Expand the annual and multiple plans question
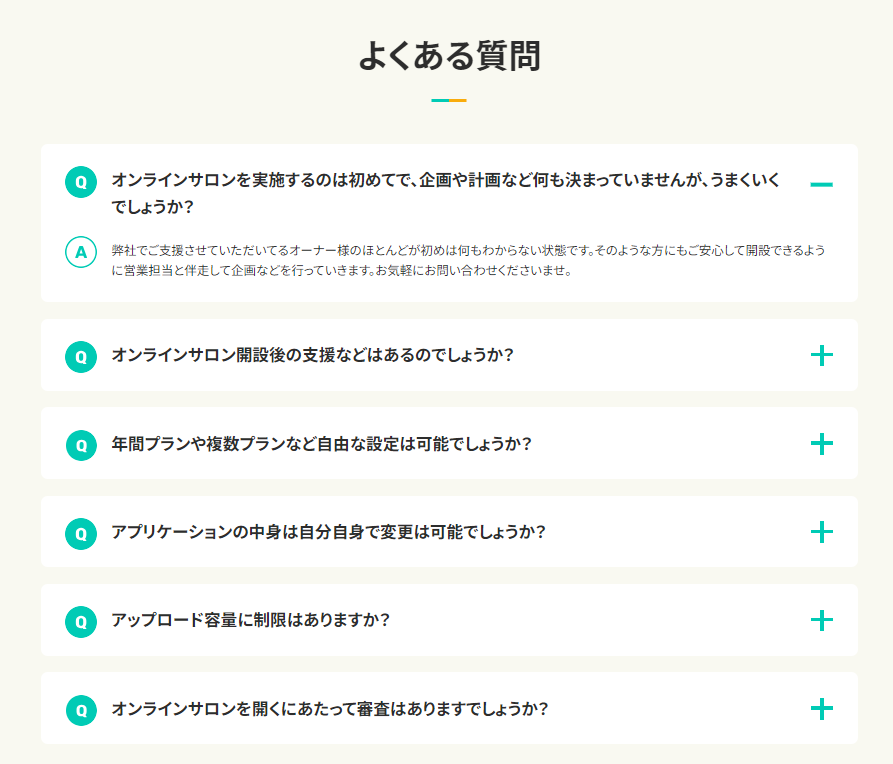 coord(821,444)
